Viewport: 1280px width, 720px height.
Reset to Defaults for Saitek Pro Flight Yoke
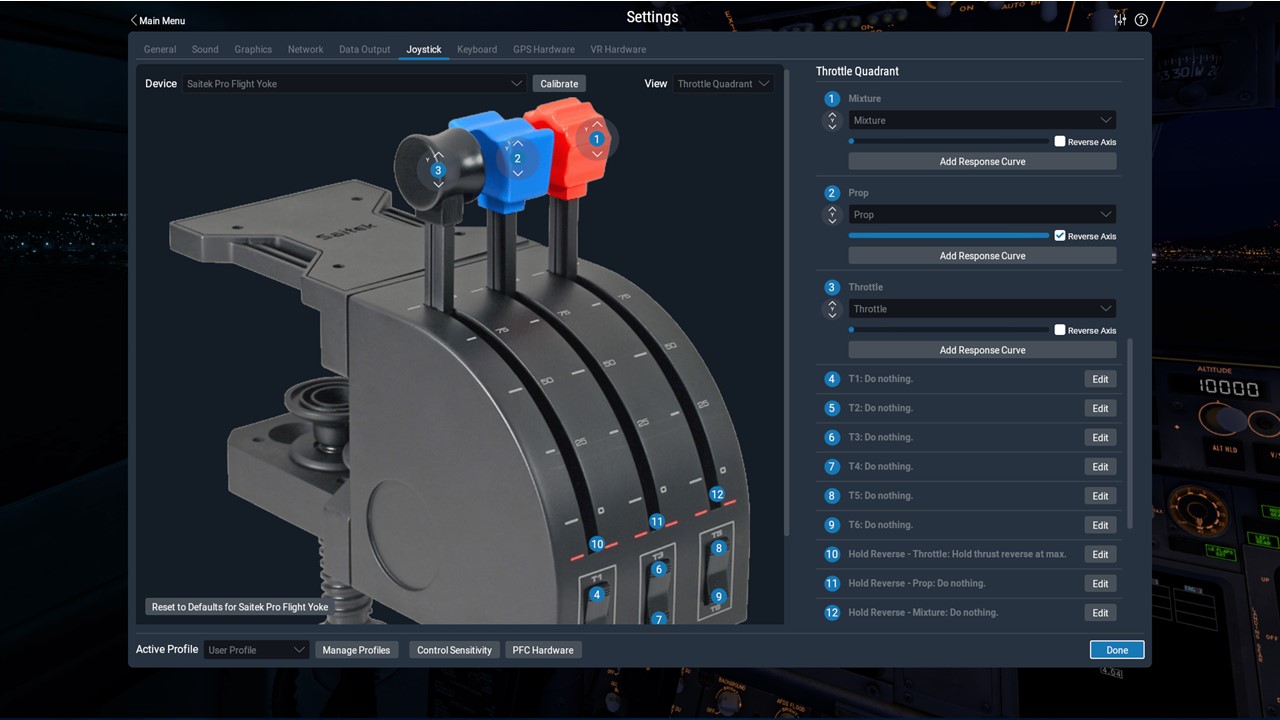pos(240,607)
